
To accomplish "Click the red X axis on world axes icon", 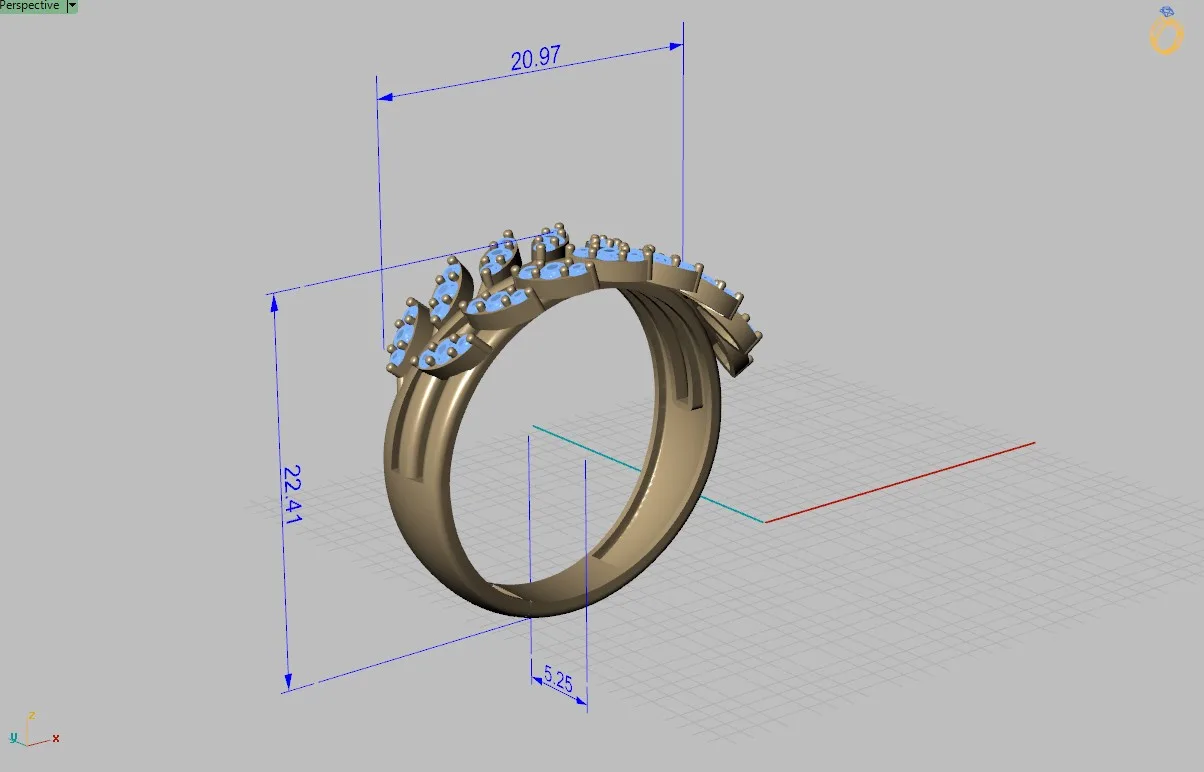I will tap(45, 740).
